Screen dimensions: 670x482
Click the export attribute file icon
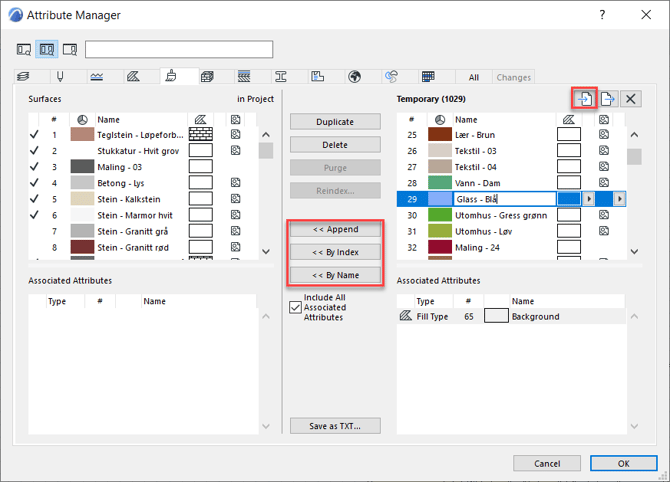pyautogui.click(x=607, y=98)
